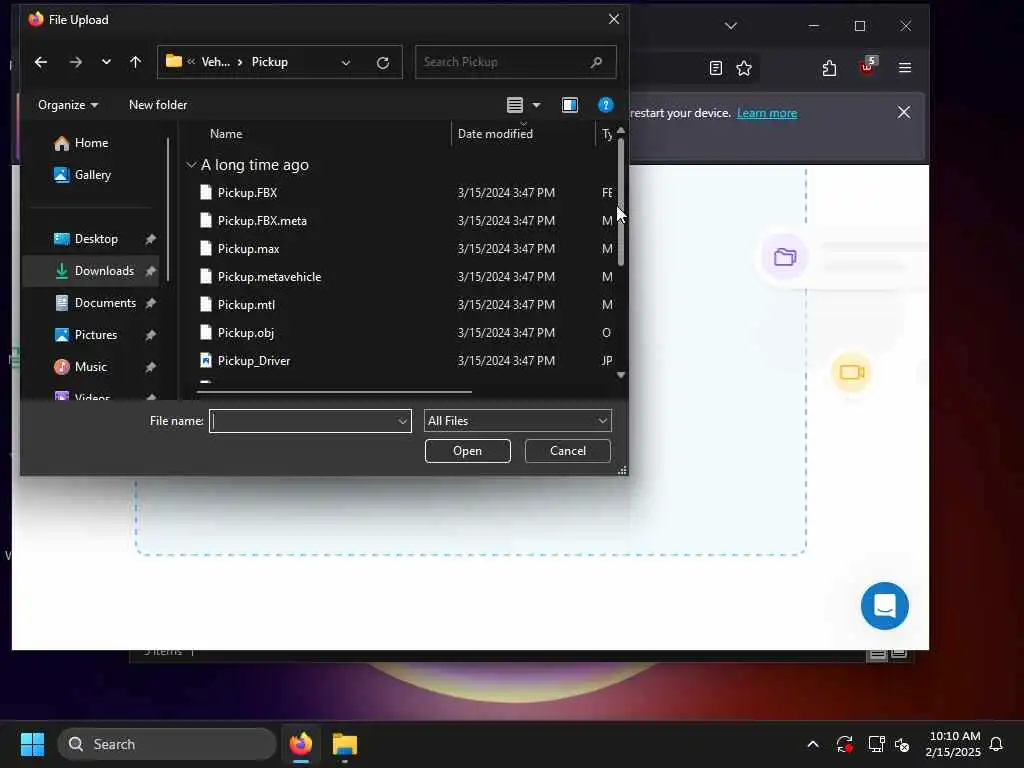The width and height of the screenshot is (1024, 768).
Task: Expand the address bar path dropdown
Action: (x=345, y=63)
